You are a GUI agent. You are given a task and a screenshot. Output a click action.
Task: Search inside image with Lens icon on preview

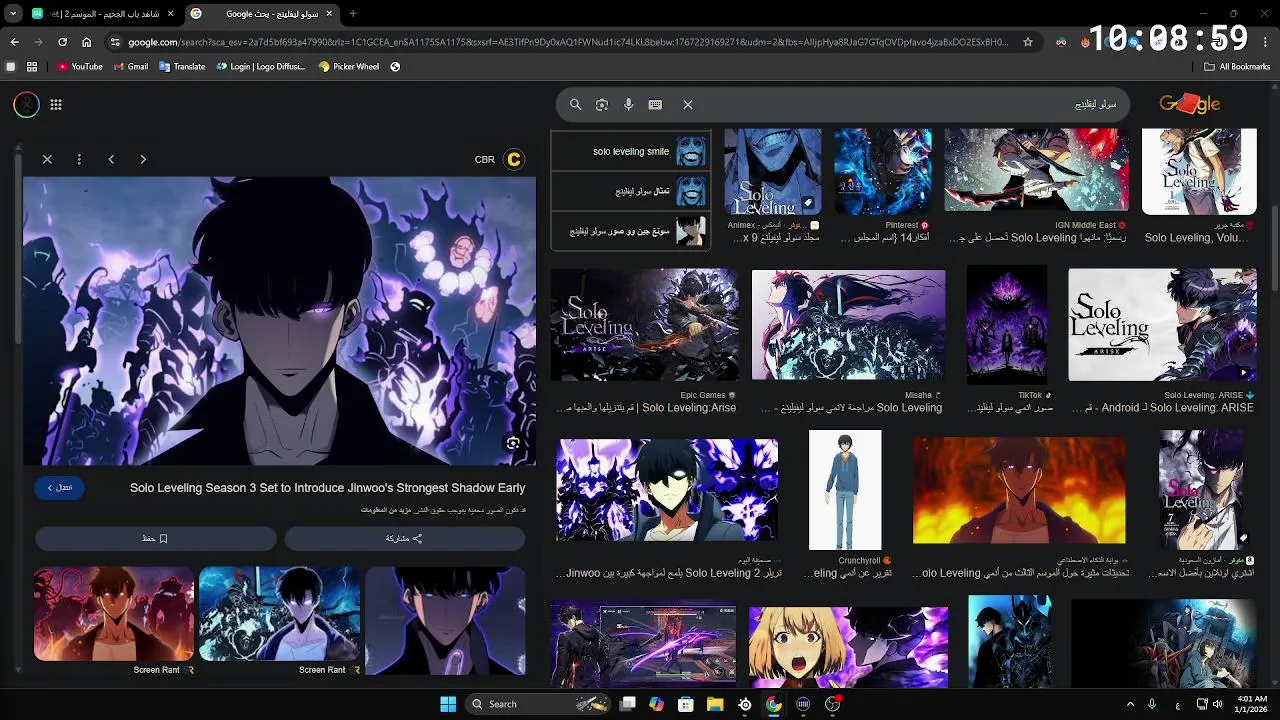[513, 443]
